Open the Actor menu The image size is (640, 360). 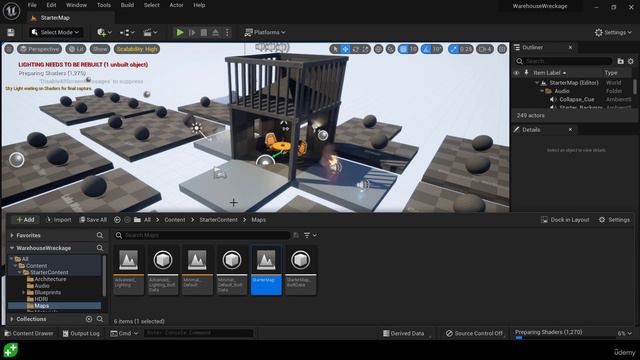[176, 5]
